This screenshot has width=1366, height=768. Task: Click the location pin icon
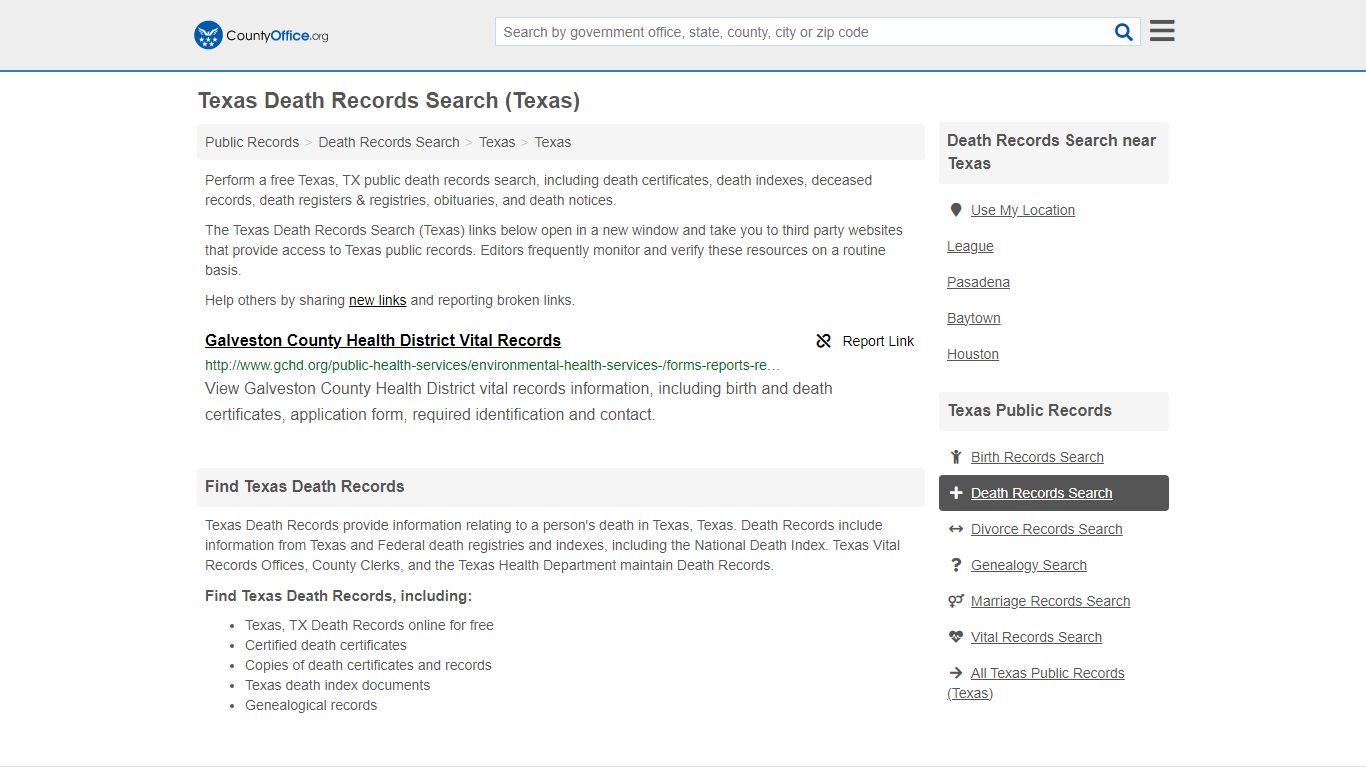pos(956,210)
